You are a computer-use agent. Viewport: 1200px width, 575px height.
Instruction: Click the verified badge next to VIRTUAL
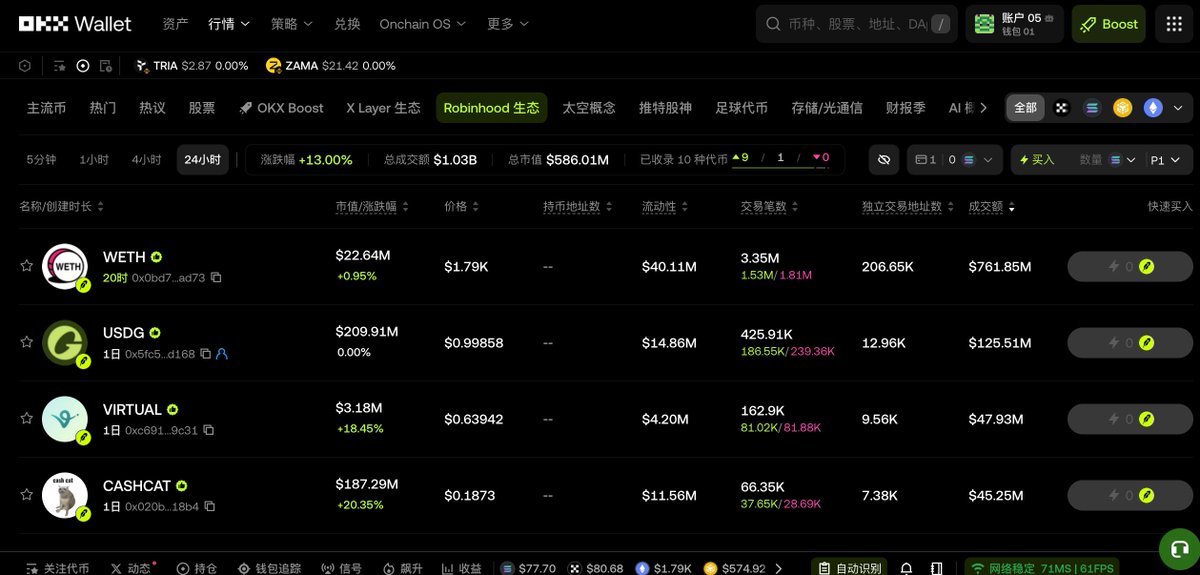click(x=173, y=410)
